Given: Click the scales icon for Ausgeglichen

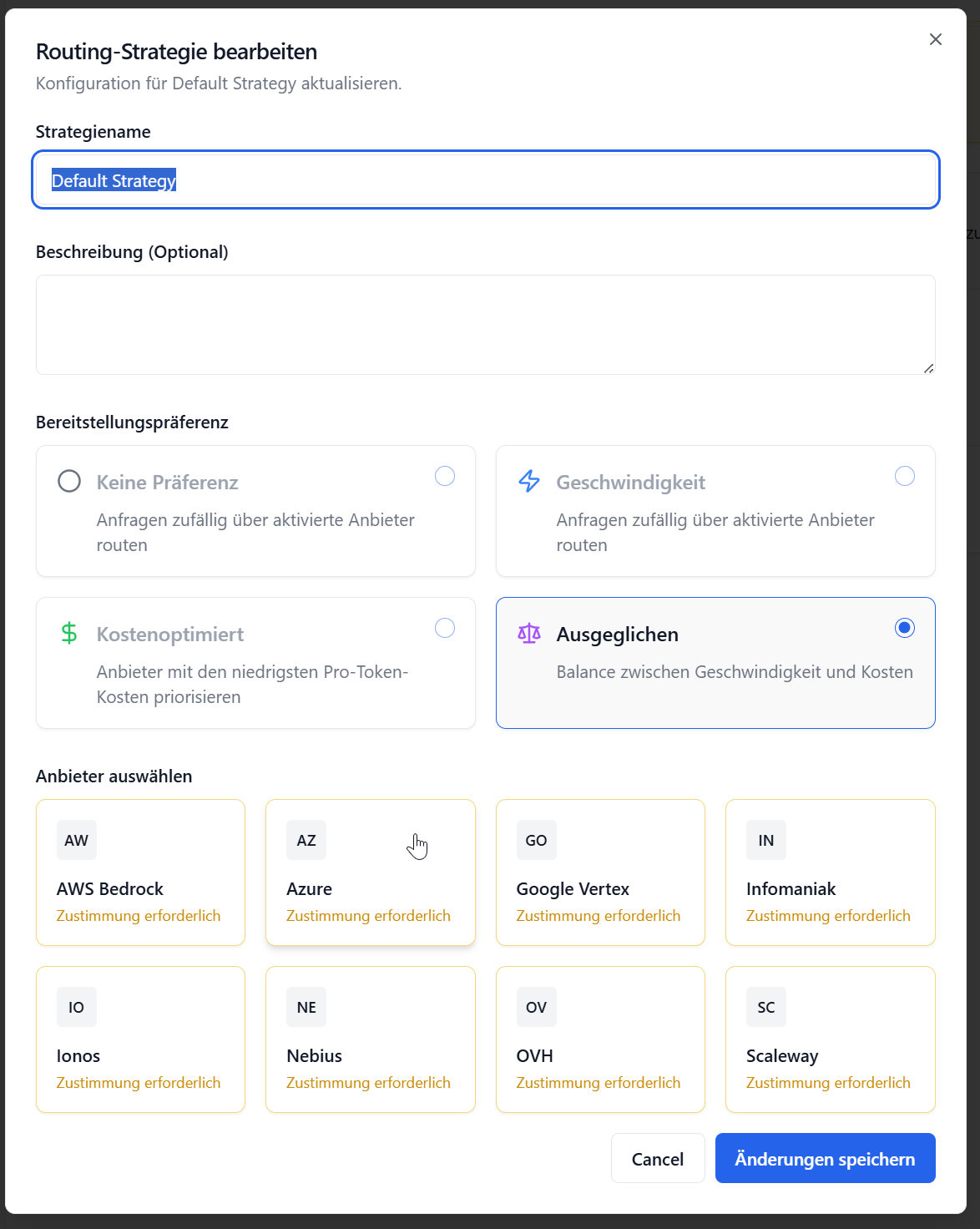Looking at the screenshot, I should pos(528,635).
